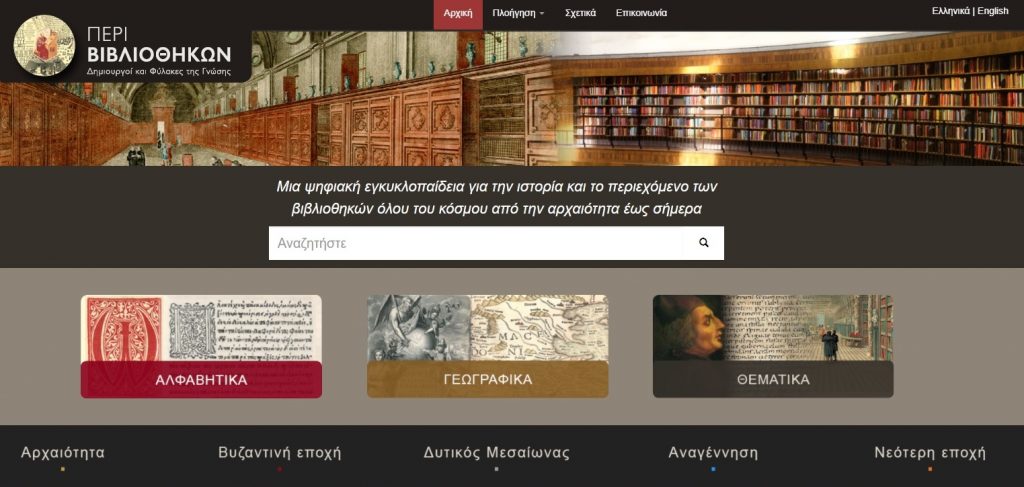Screen dimensions: 1024x487
Task: Select the Αρχαιότητα period
Action: pyautogui.click(x=63, y=453)
